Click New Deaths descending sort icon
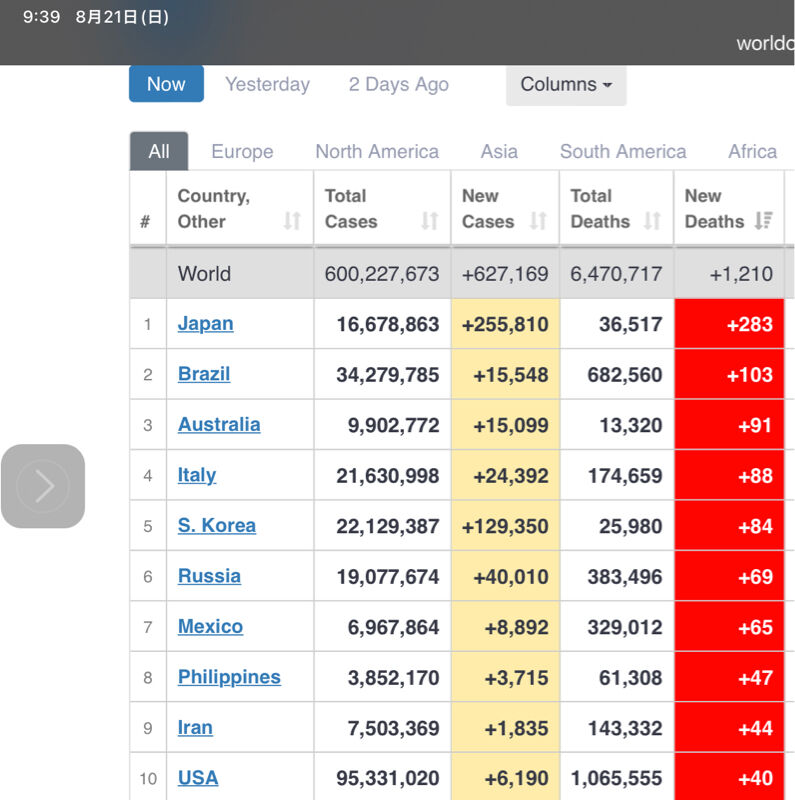795x800 pixels. [x=764, y=221]
